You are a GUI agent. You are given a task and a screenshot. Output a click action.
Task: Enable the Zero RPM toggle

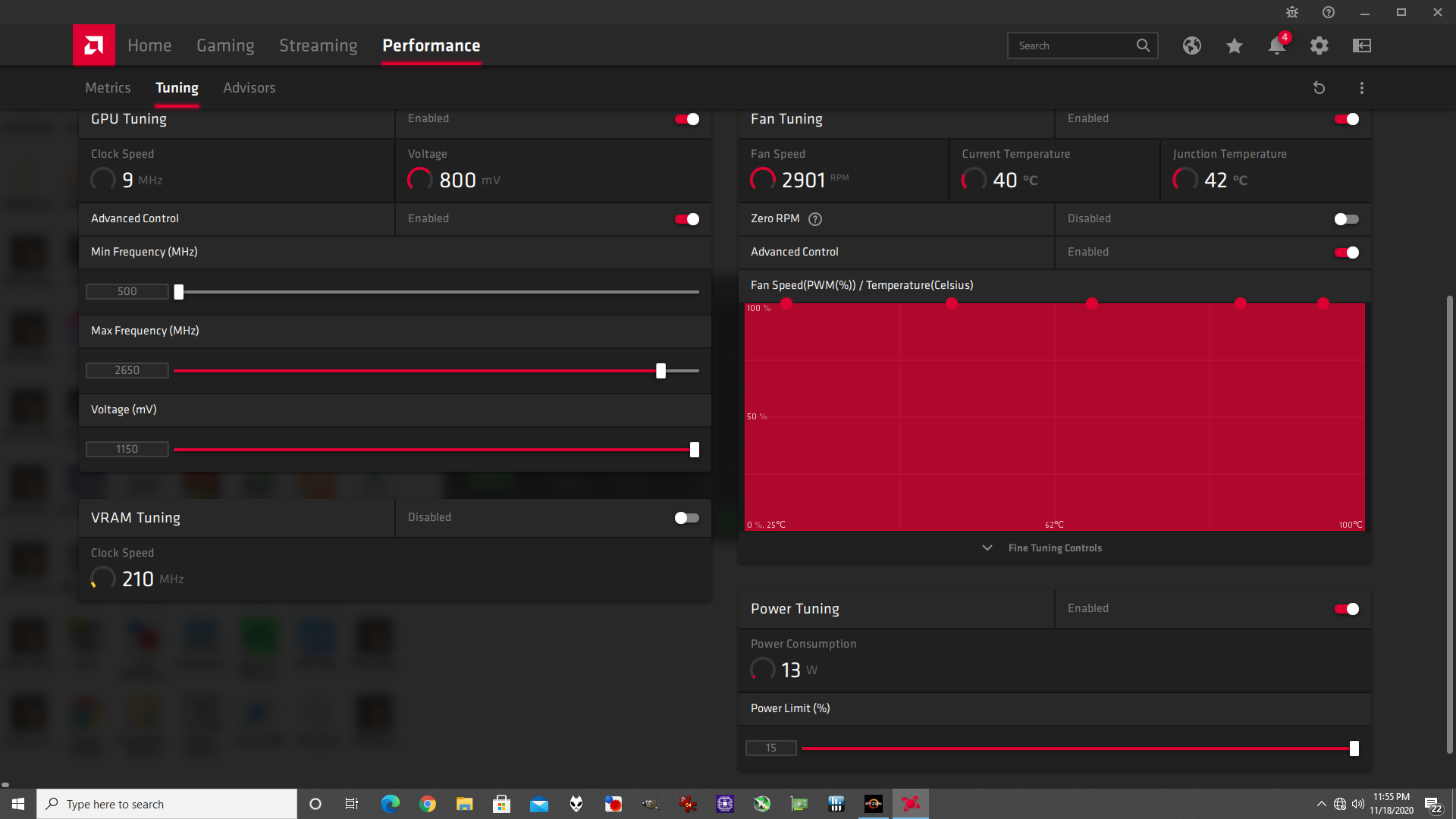click(1346, 219)
